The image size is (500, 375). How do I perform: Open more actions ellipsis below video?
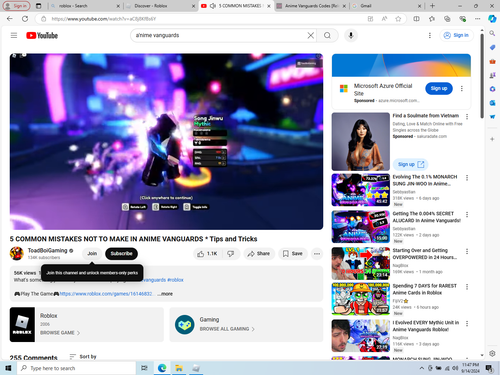(x=317, y=254)
